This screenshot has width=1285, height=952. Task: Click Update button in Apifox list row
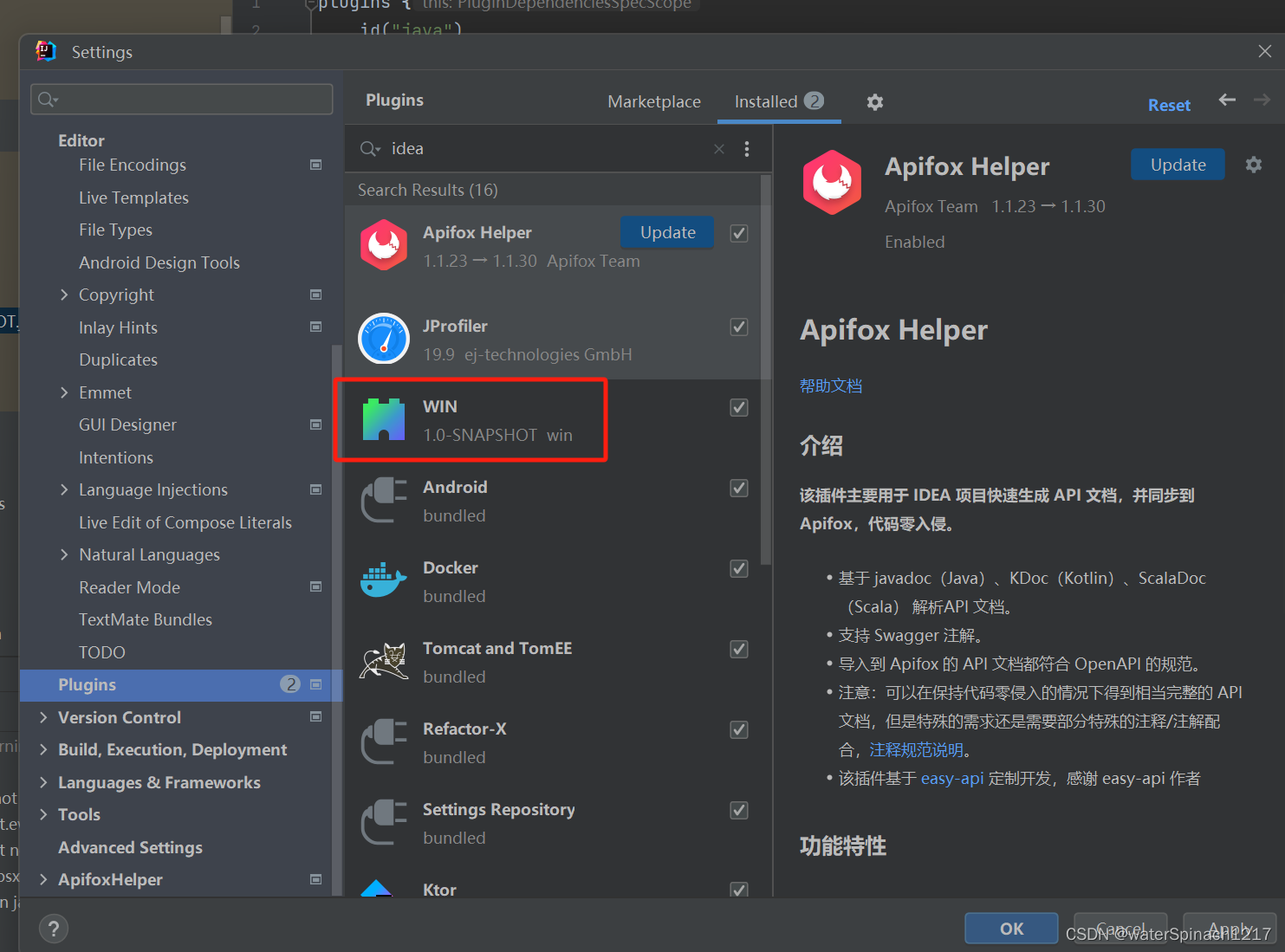(667, 232)
